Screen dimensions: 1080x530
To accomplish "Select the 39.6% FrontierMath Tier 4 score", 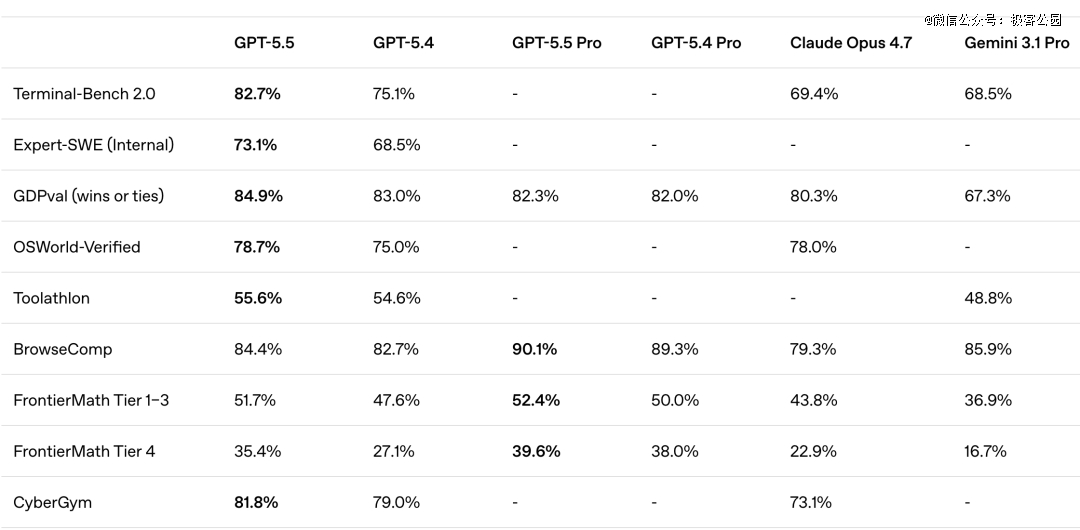I will click(x=536, y=451).
